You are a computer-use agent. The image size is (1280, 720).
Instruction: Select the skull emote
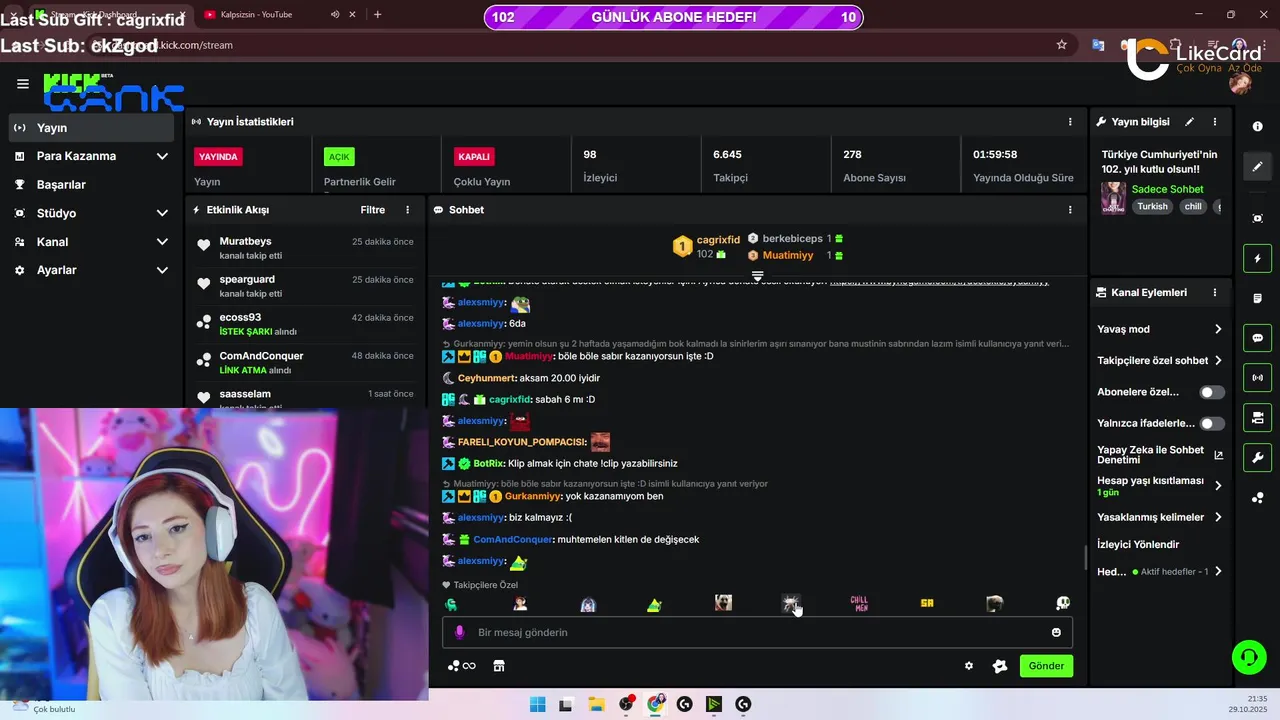click(1063, 603)
